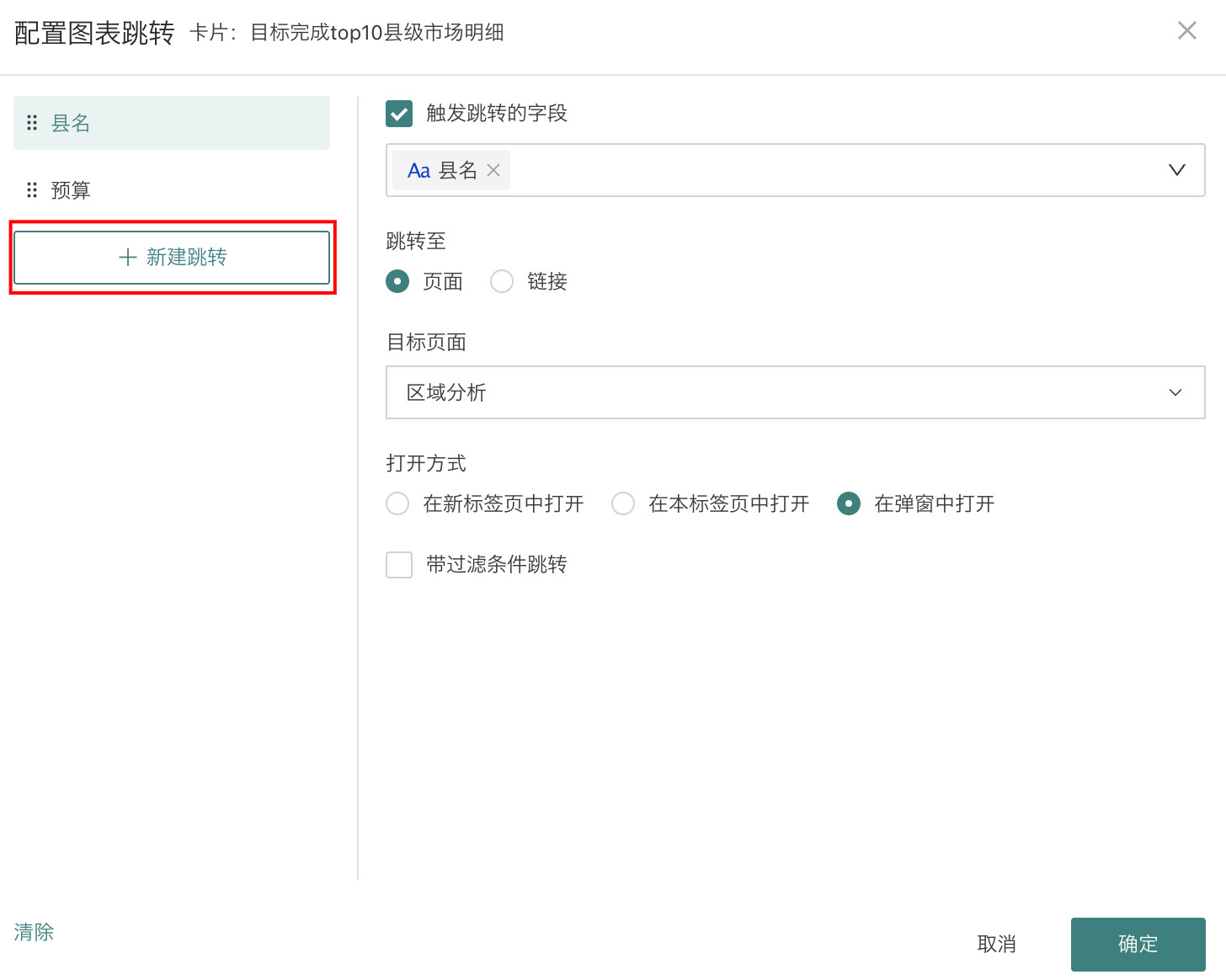
Task: Uncheck the 触发跳转的字段 checkbox
Action: [x=399, y=114]
